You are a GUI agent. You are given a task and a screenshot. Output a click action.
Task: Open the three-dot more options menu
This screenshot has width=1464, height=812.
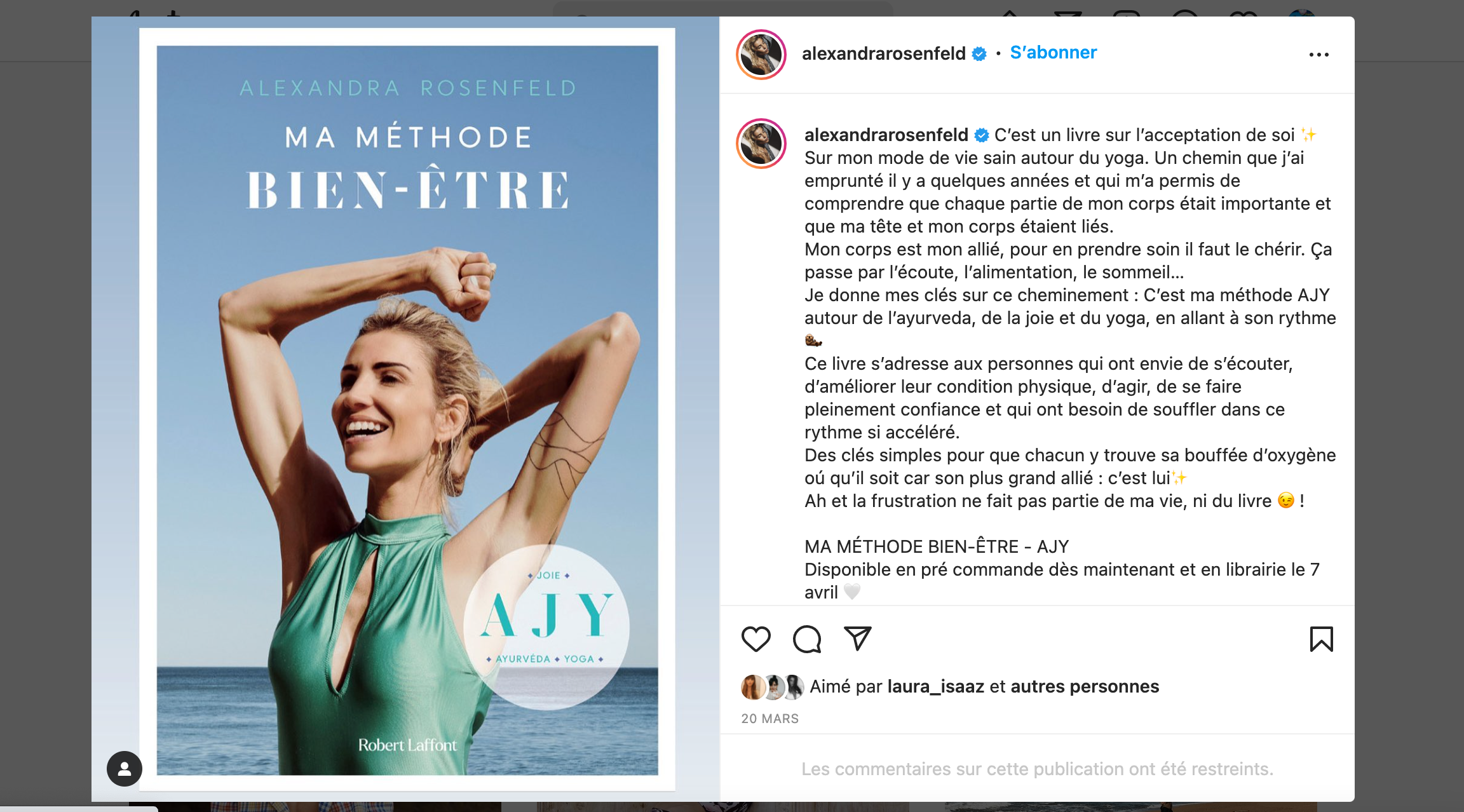1319,55
